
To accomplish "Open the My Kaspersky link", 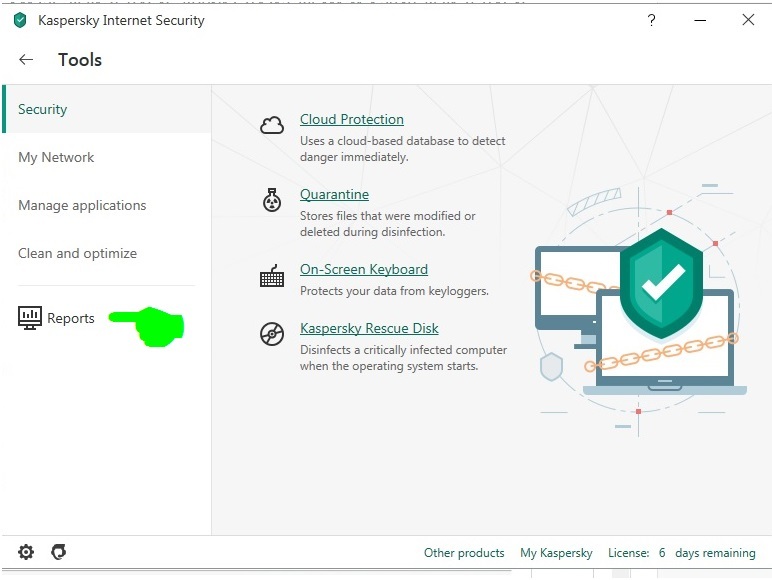I will (556, 553).
